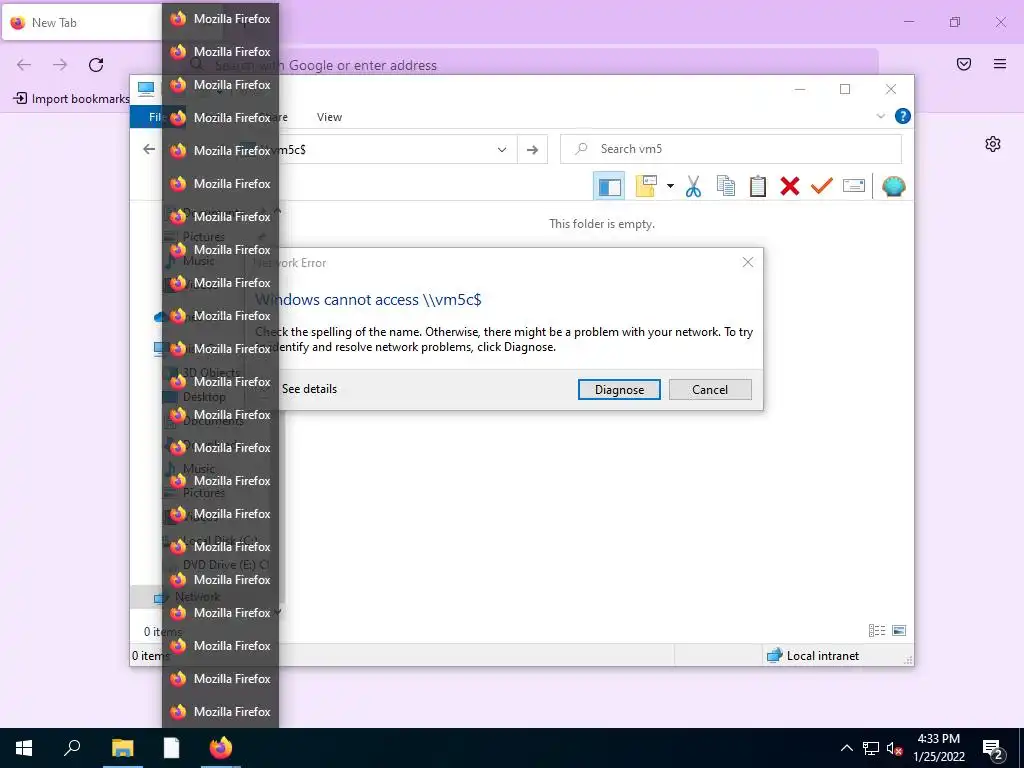This screenshot has width=1024, height=768.
Task: Open the New Tab personalize gear icon
Action: point(993,144)
